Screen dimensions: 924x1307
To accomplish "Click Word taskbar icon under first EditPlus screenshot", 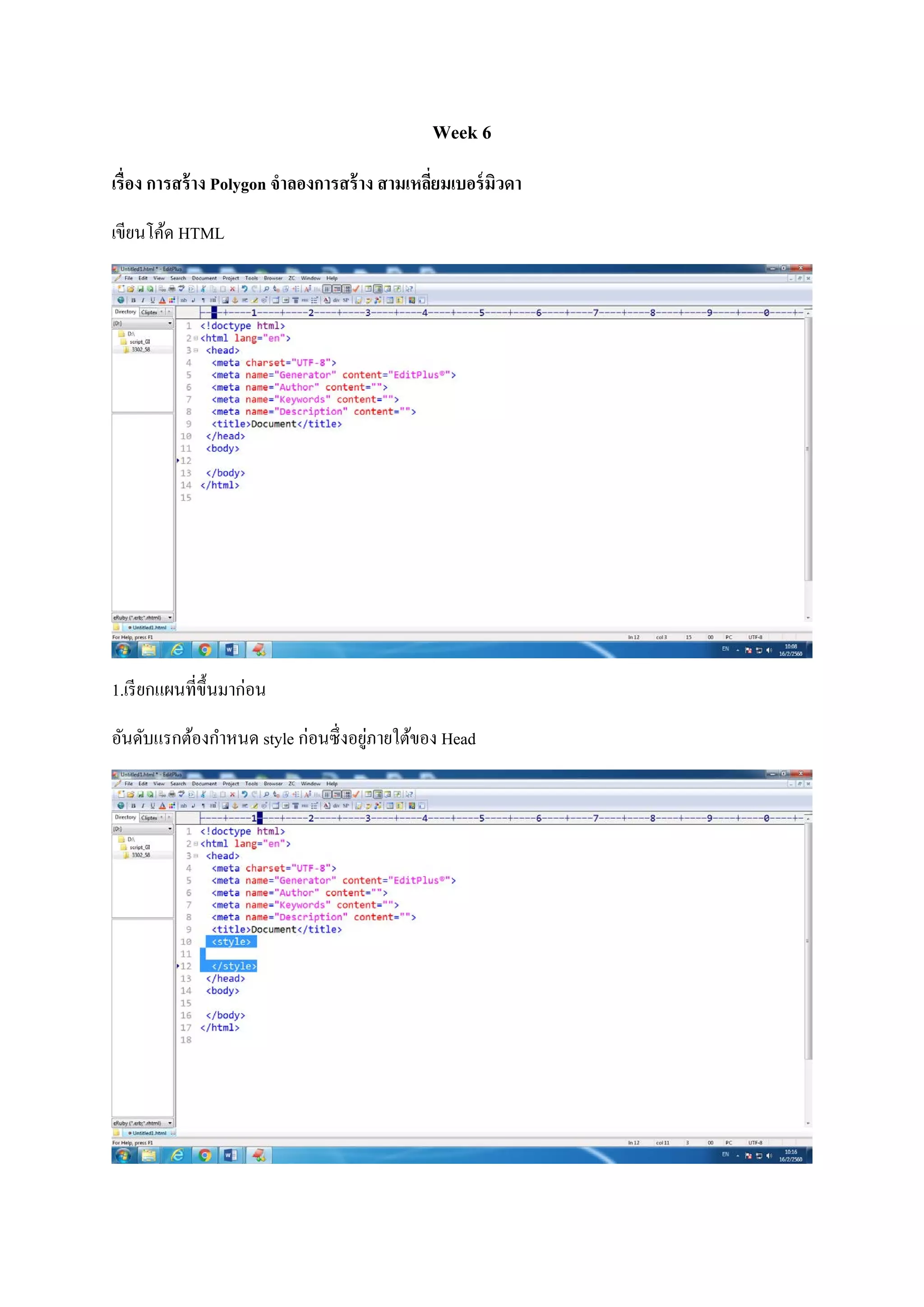I will [x=231, y=649].
